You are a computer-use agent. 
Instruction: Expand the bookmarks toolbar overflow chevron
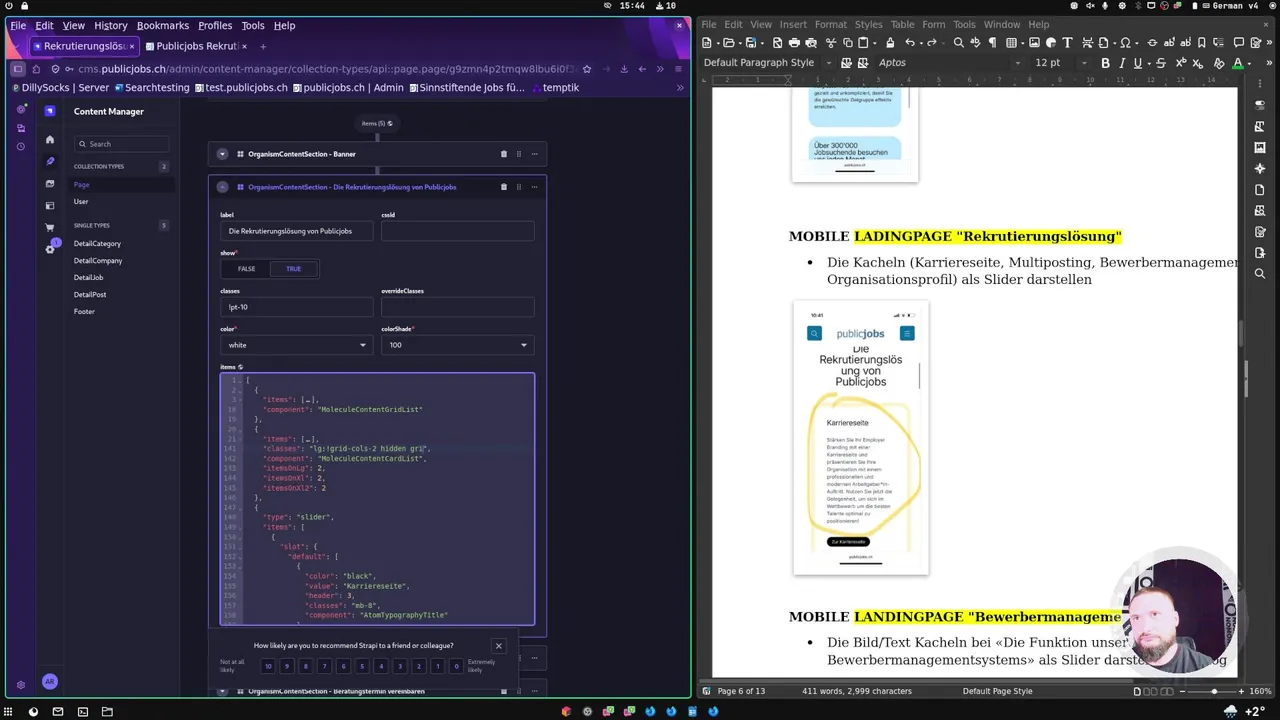click(680, 88)
